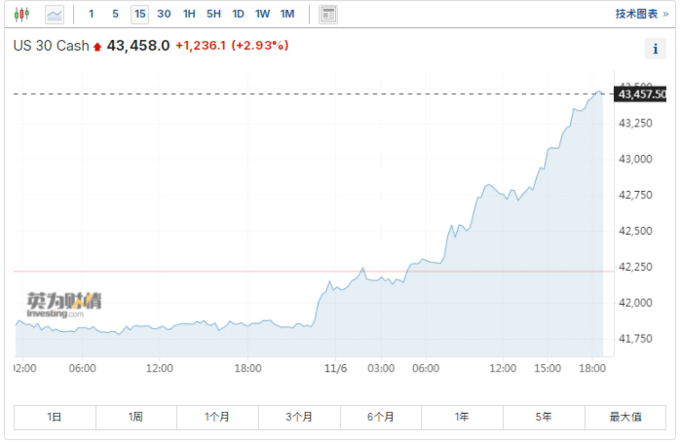Show the 1年 range
The image size is (680, 442).
click(x=462, y=416)
